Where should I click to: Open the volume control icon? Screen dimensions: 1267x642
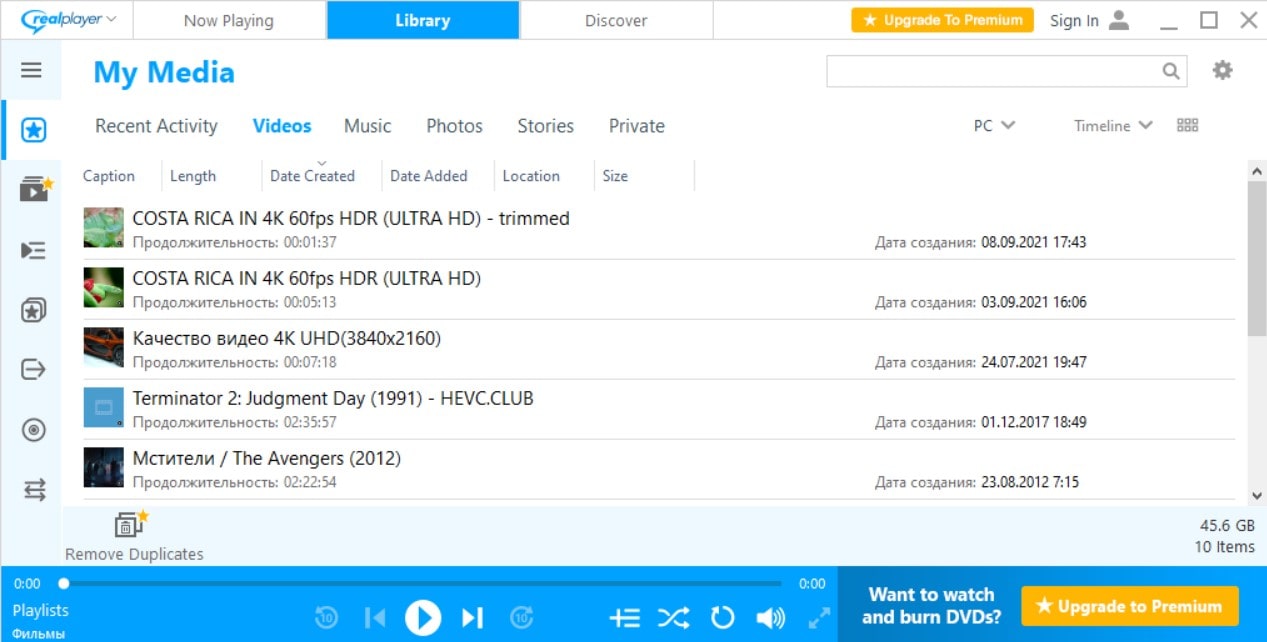(770, 617)
